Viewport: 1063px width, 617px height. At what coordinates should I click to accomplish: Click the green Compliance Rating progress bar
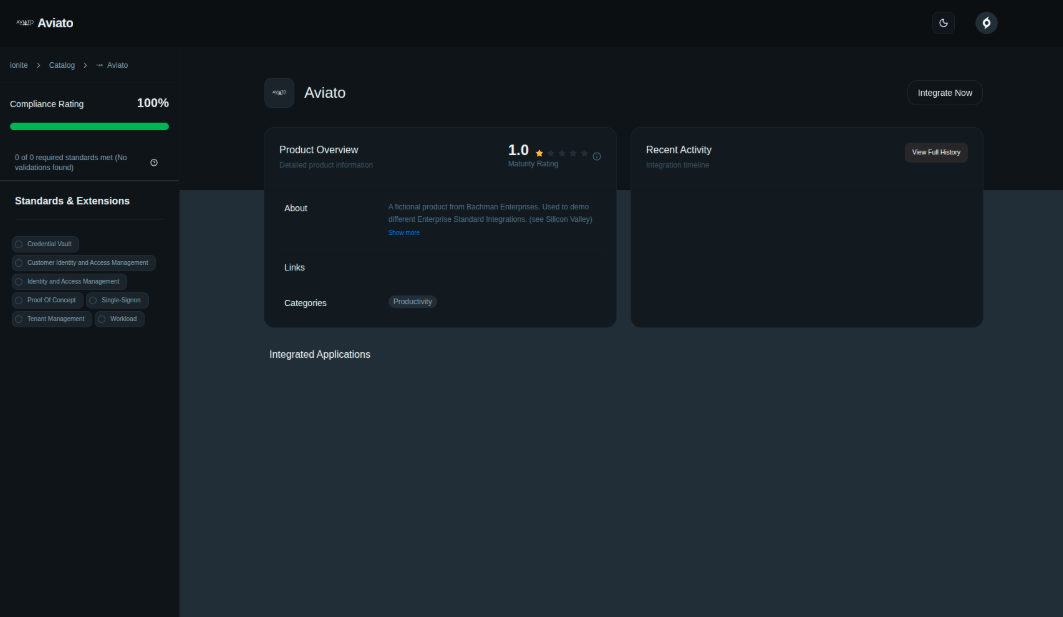pos(89,126)
